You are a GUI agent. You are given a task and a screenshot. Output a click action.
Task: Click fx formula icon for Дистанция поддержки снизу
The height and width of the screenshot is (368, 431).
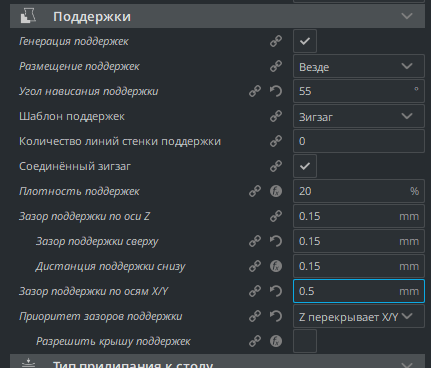click(276, 266)
